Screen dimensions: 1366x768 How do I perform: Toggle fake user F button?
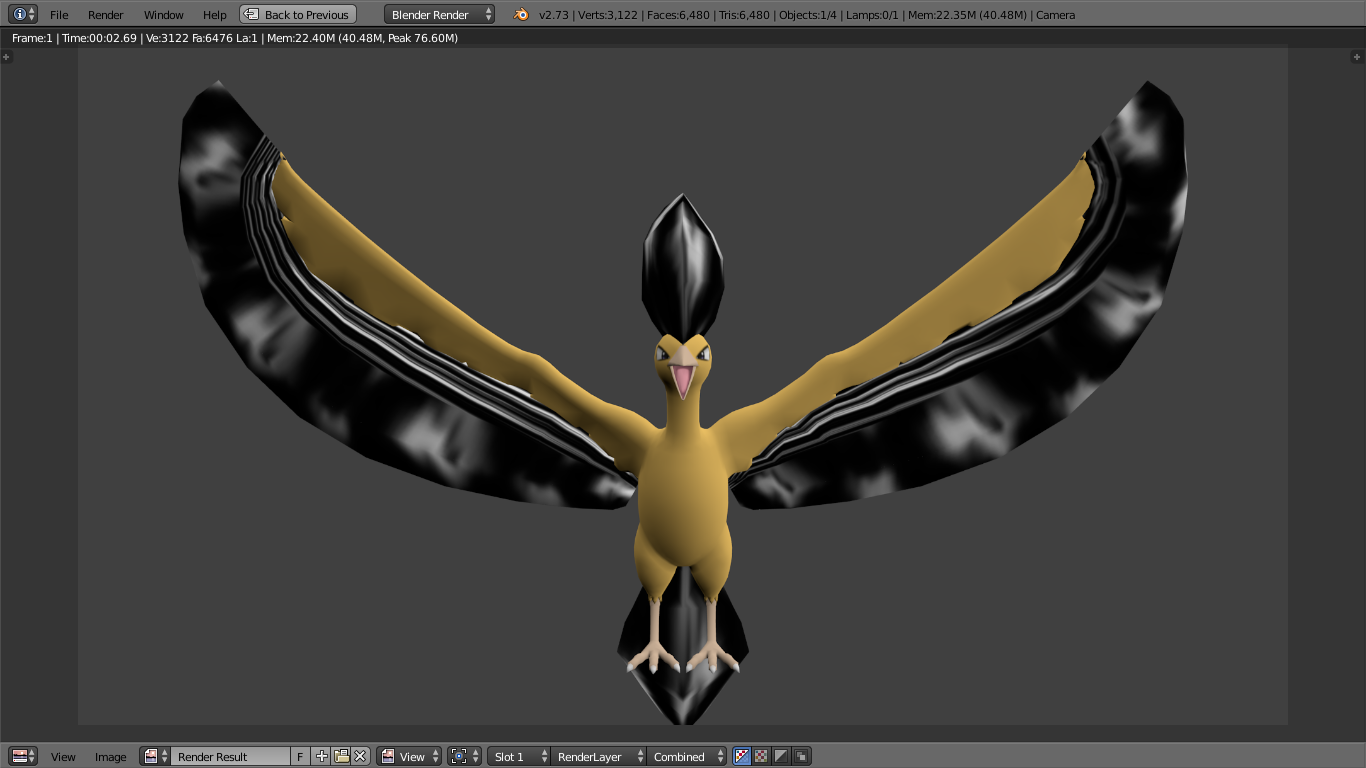coord(300,756)
